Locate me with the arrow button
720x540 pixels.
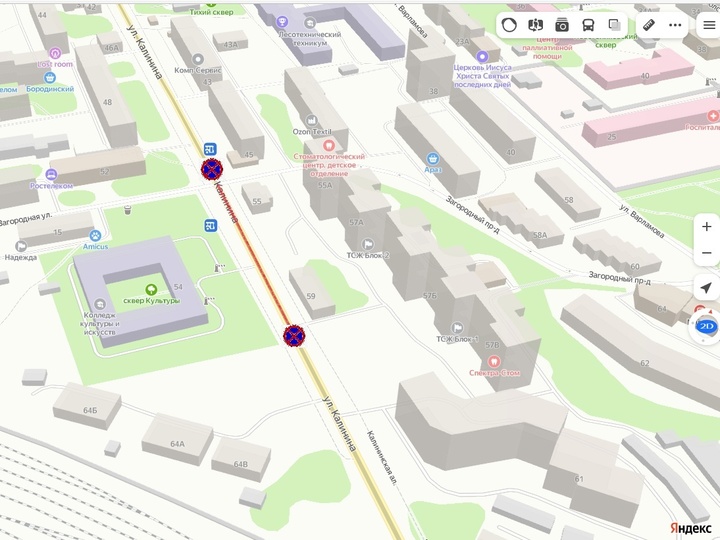point(707,288)
